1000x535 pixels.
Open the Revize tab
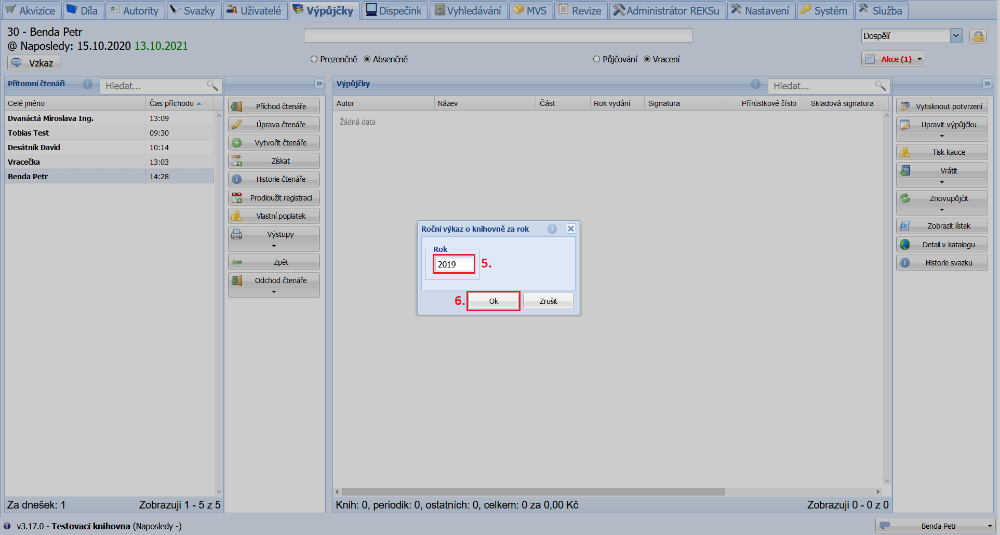click(x=580, y=10)
